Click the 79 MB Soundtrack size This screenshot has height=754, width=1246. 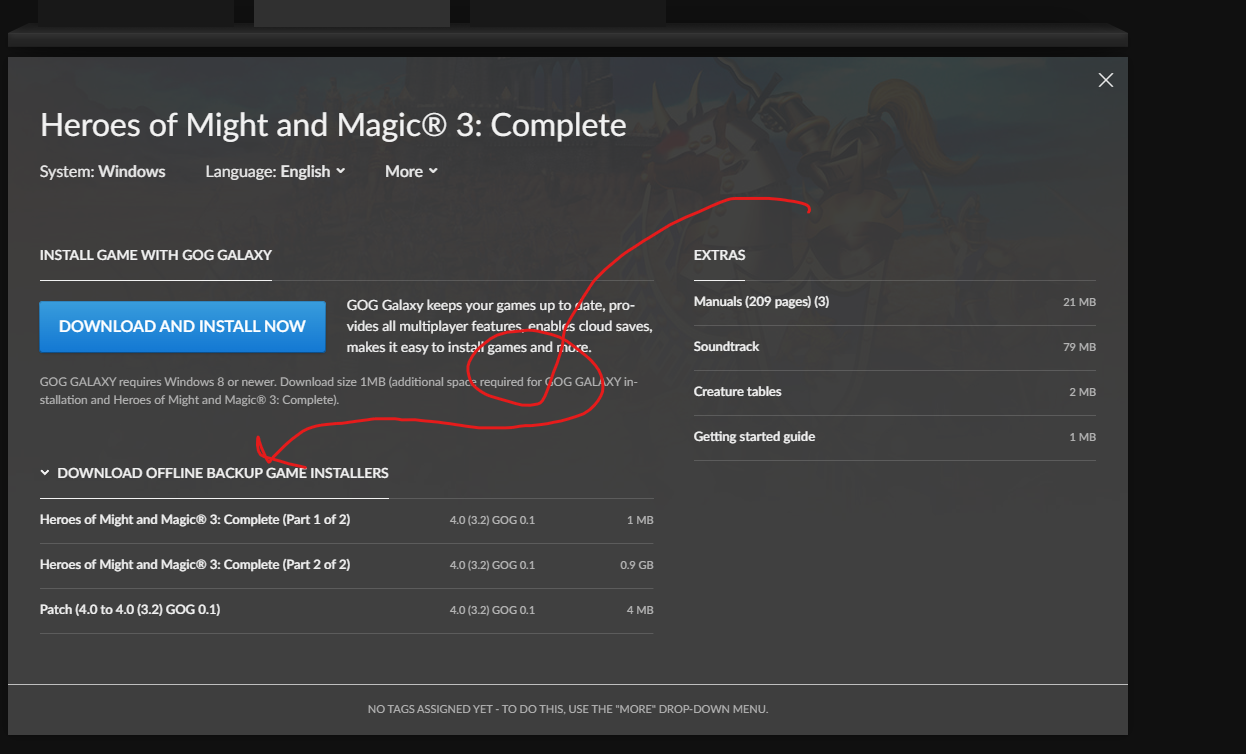click(x=1079, y=347)
